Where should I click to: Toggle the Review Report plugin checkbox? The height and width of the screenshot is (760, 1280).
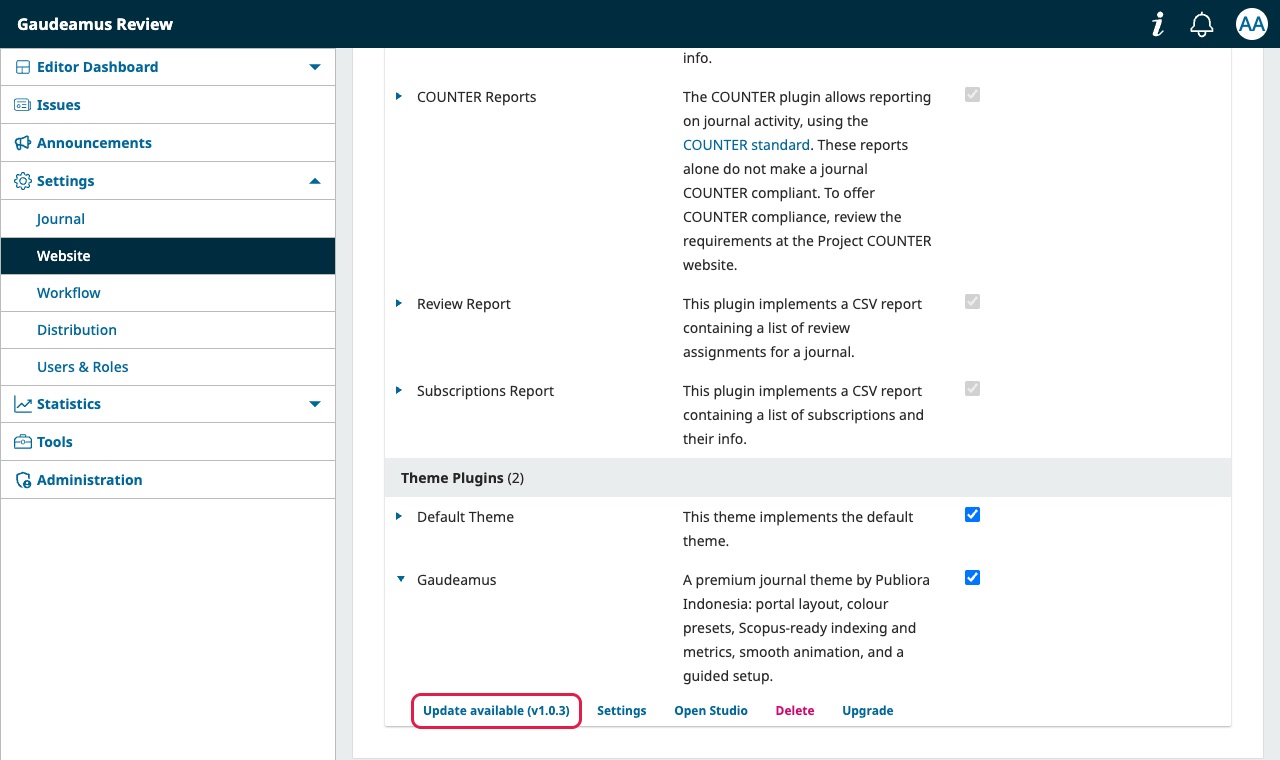(972, 302)
